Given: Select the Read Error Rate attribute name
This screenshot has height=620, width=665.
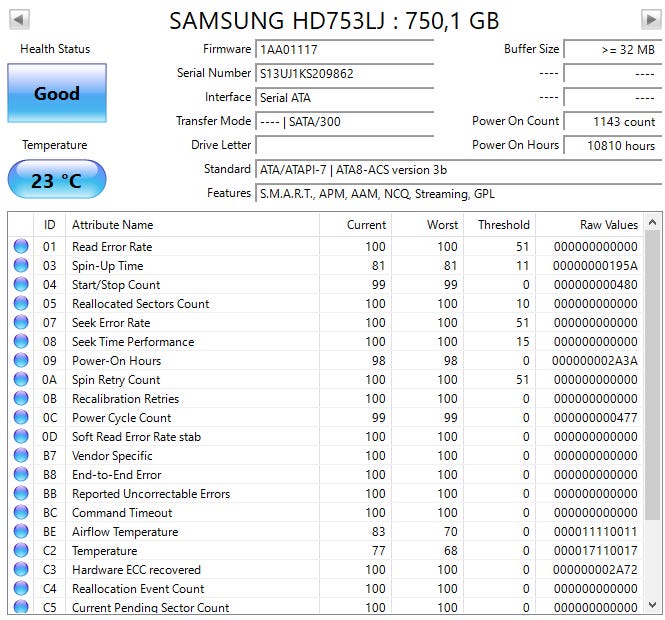Looking at the screenshot, I should pos(112,246).
